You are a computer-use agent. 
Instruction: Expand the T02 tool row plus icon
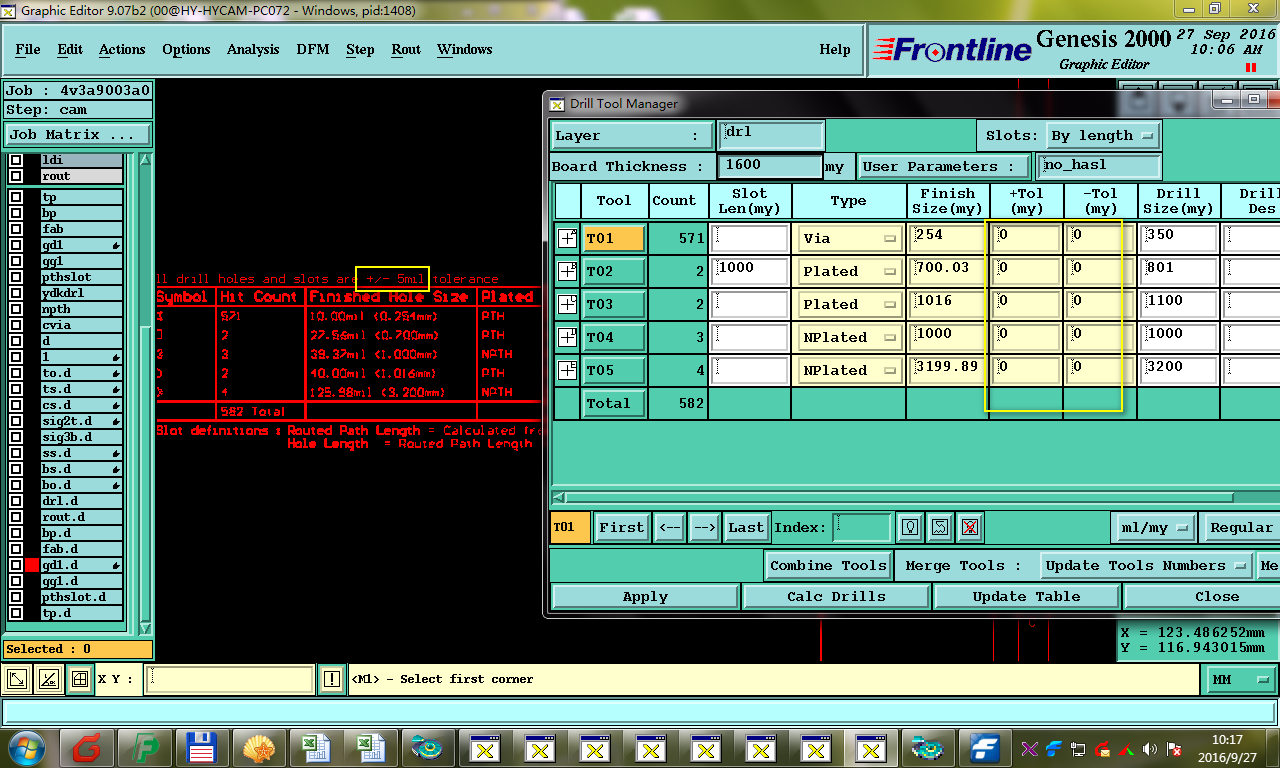[x=567, y=271]
